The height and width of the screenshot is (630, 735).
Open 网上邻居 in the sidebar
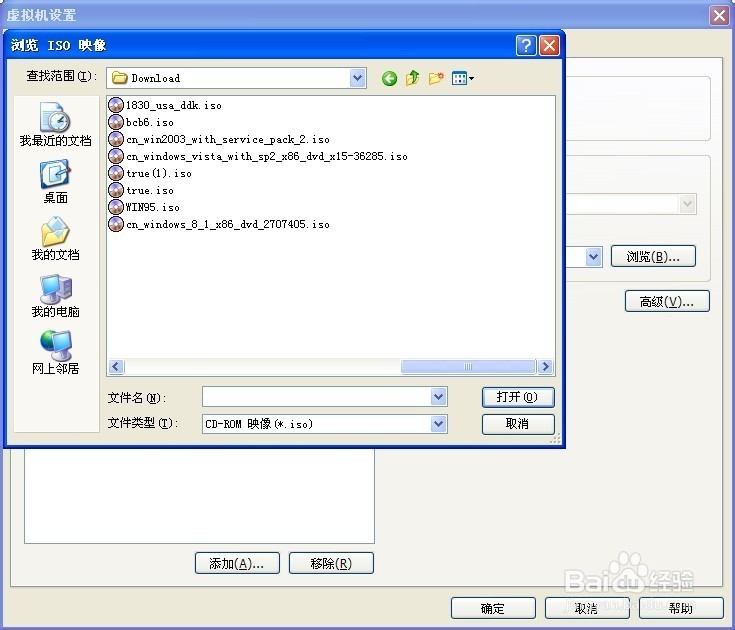click(55, 352)
